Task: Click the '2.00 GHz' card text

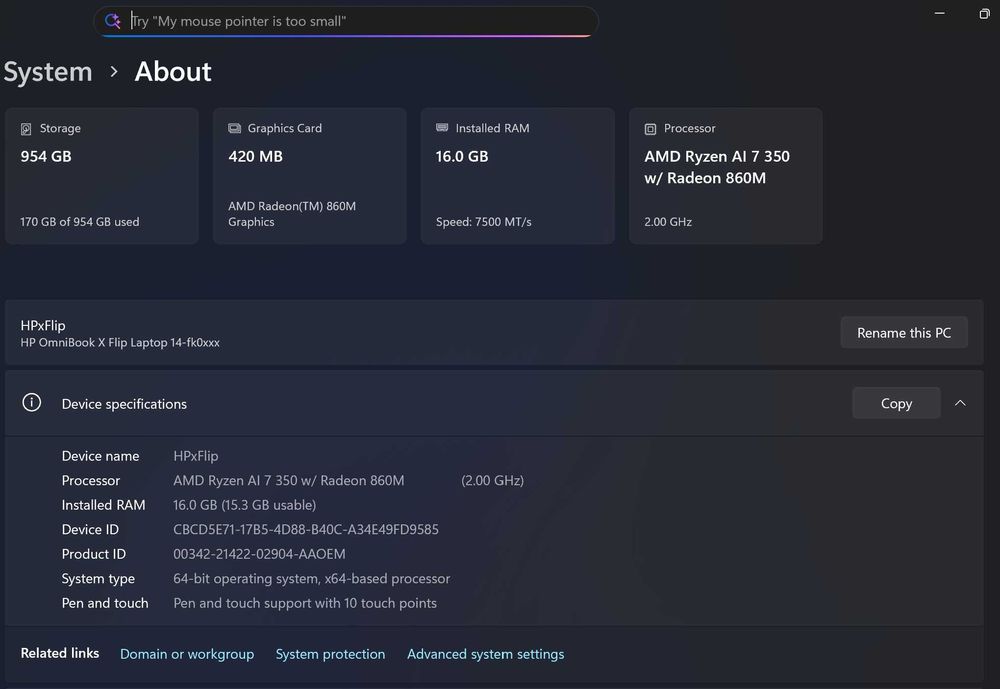Action: pos(668,222)
